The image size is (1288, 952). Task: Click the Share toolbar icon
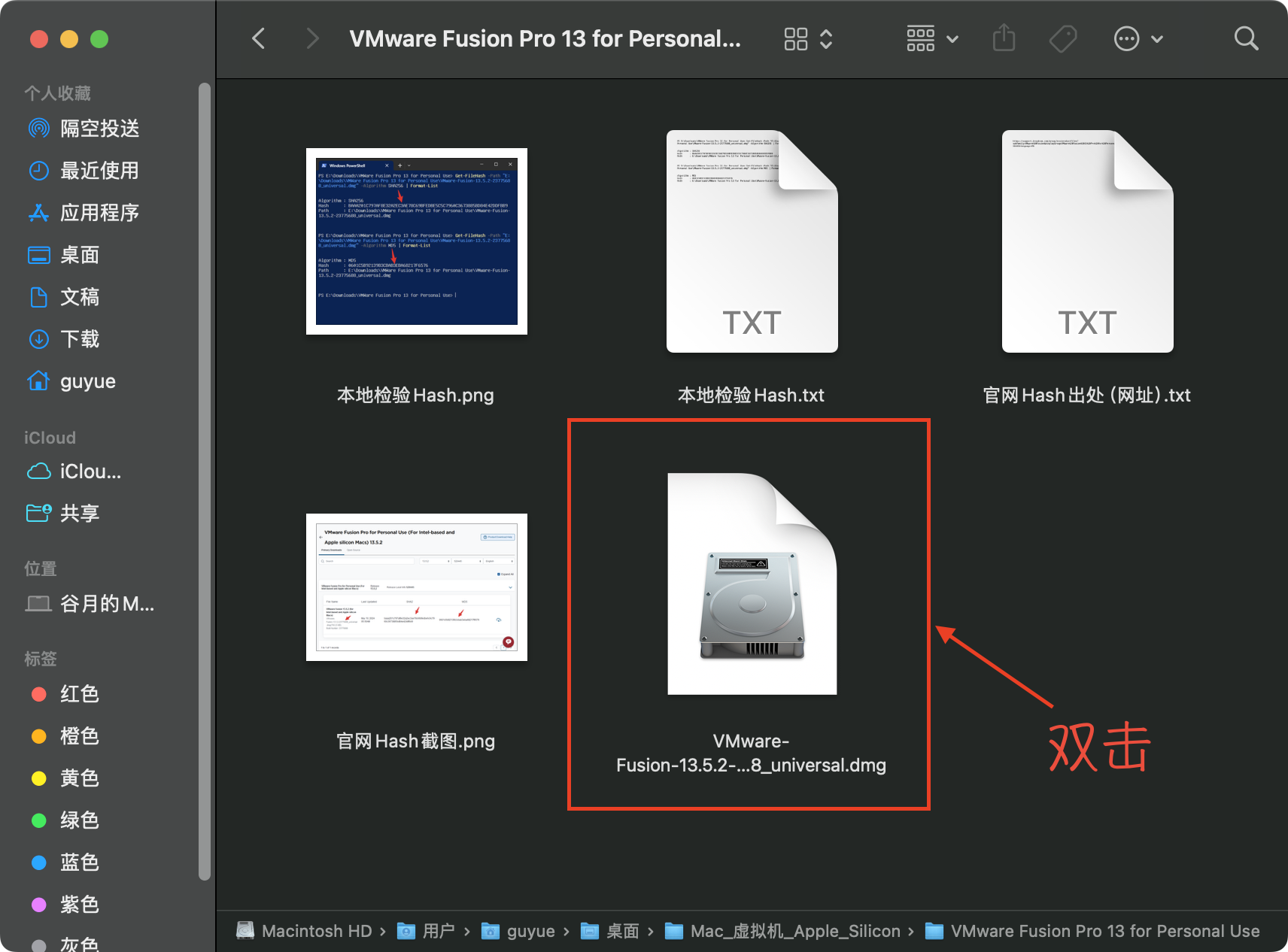(x=1004, y=38)
